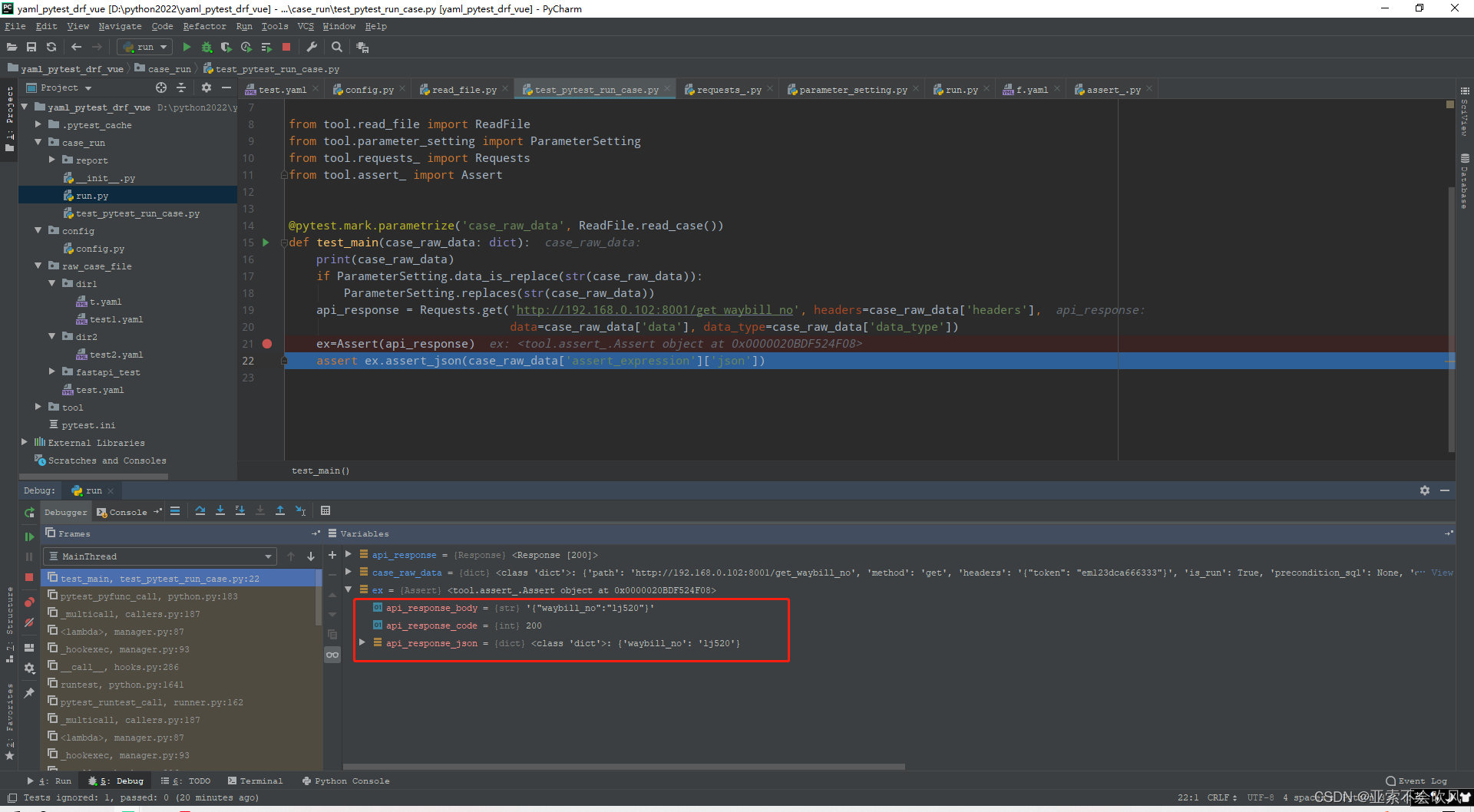
Task: Click the Back navigation arrow in main toolbar
Action: [x=76, y=48]
